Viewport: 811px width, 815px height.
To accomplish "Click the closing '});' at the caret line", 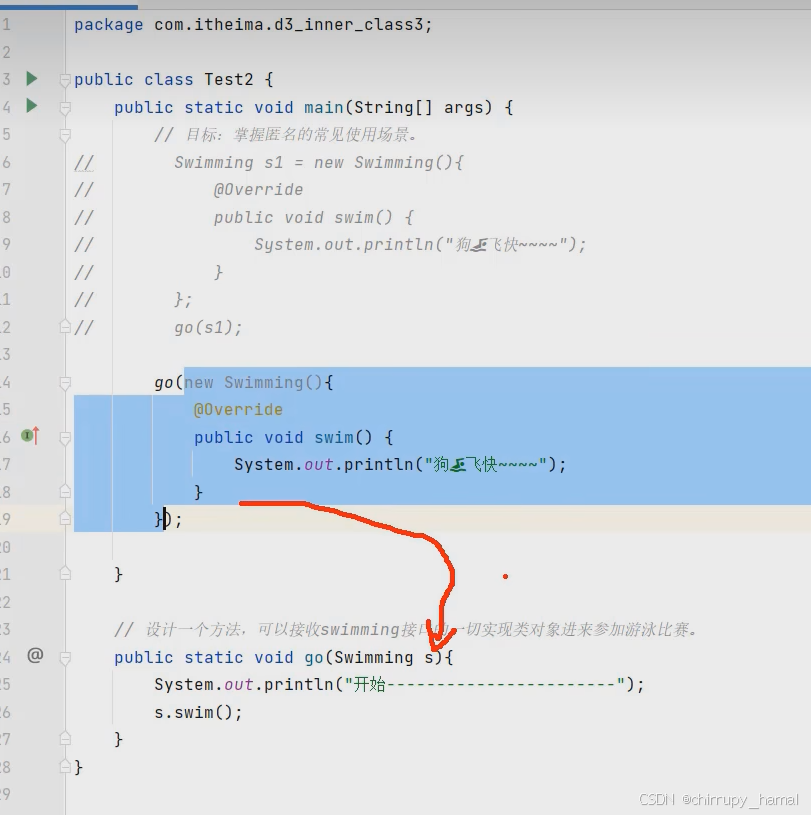I will pos(168,519).
